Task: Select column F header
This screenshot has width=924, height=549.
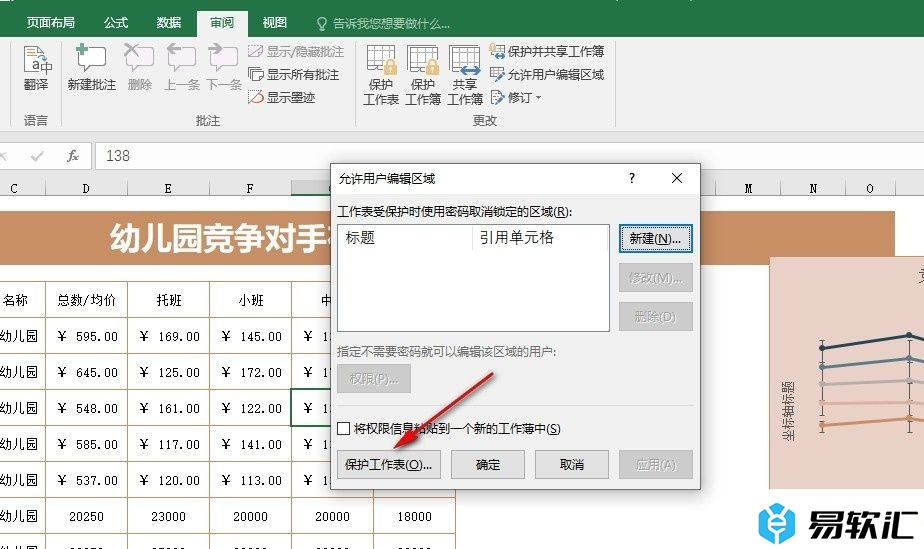Action: click(250, 188)
